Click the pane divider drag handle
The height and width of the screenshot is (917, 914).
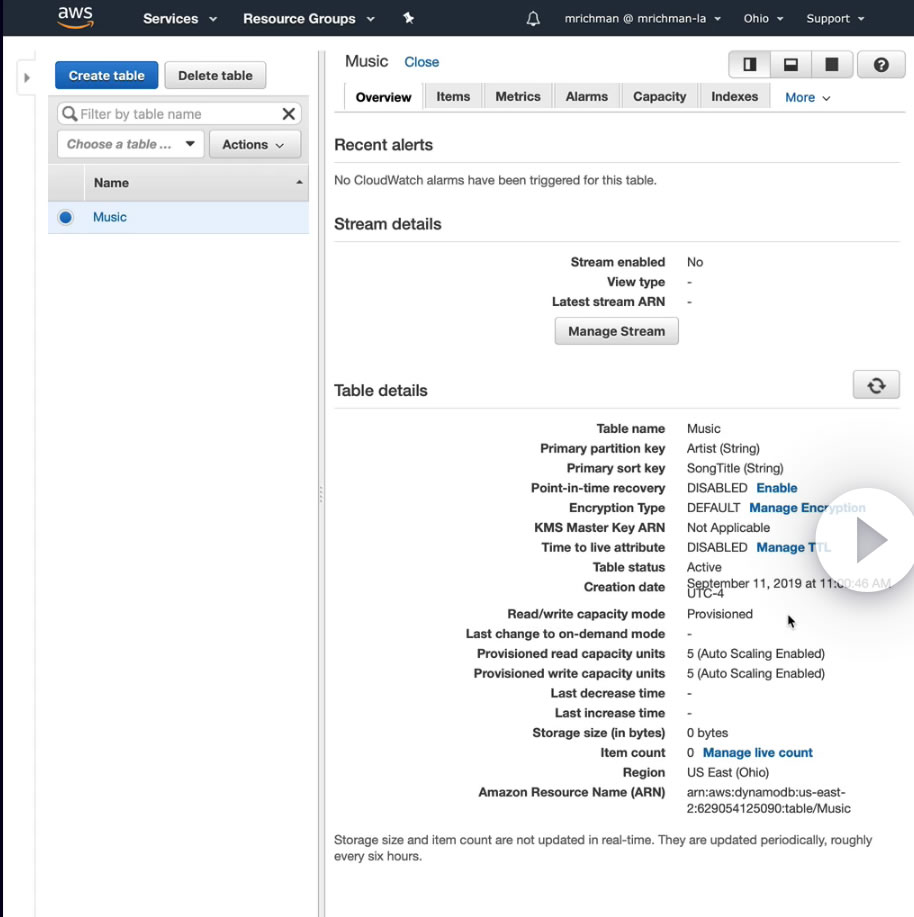tap(321, 494)
